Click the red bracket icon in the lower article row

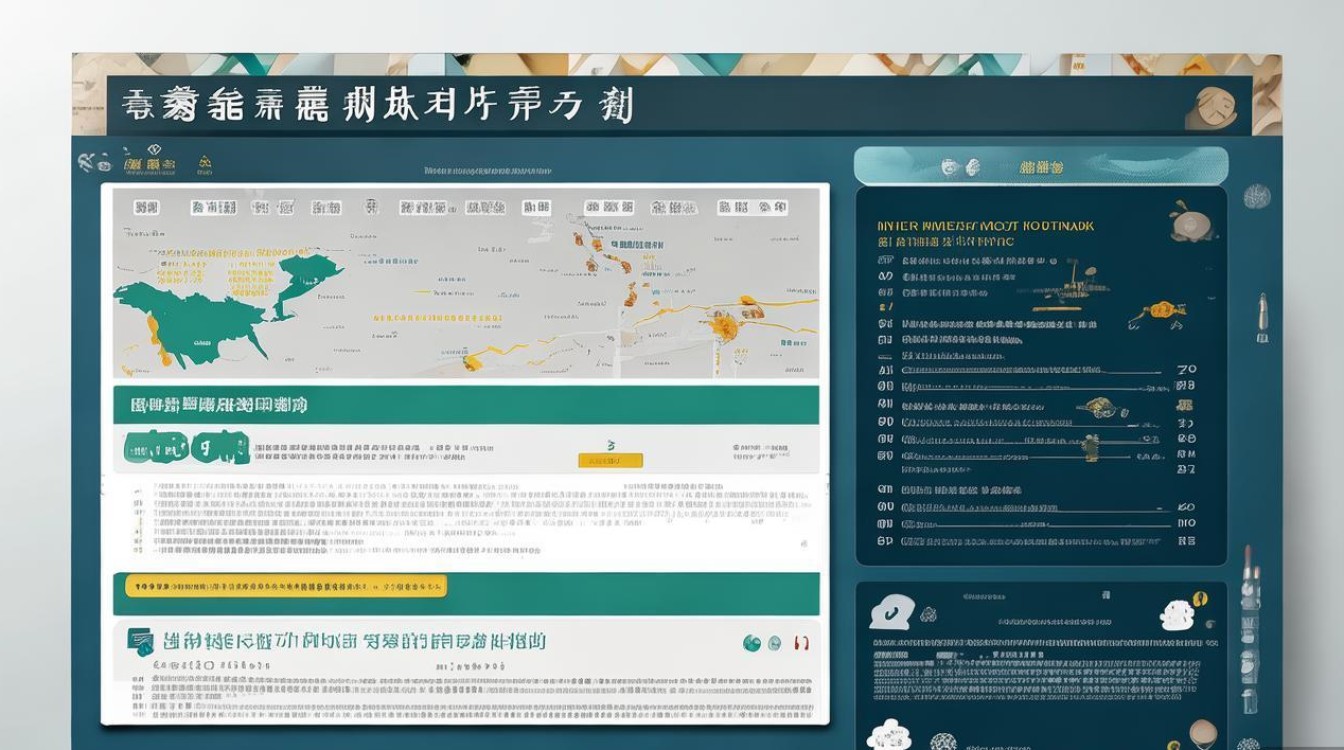[x=799, y=643]
